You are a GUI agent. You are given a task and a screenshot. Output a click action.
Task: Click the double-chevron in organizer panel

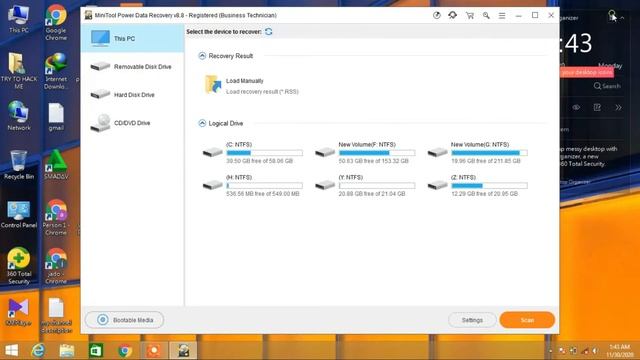coord(618,107)
